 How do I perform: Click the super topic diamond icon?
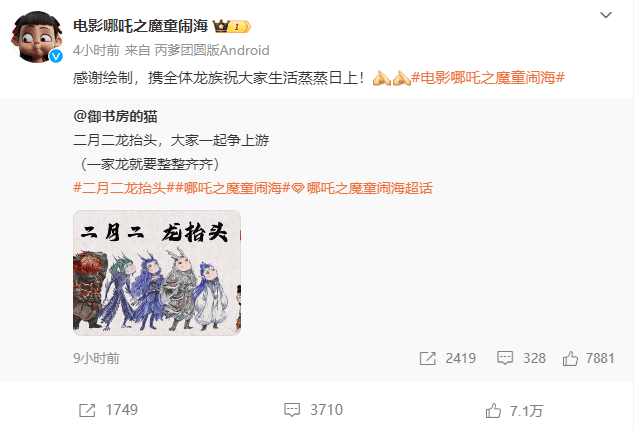coord(298,189)
